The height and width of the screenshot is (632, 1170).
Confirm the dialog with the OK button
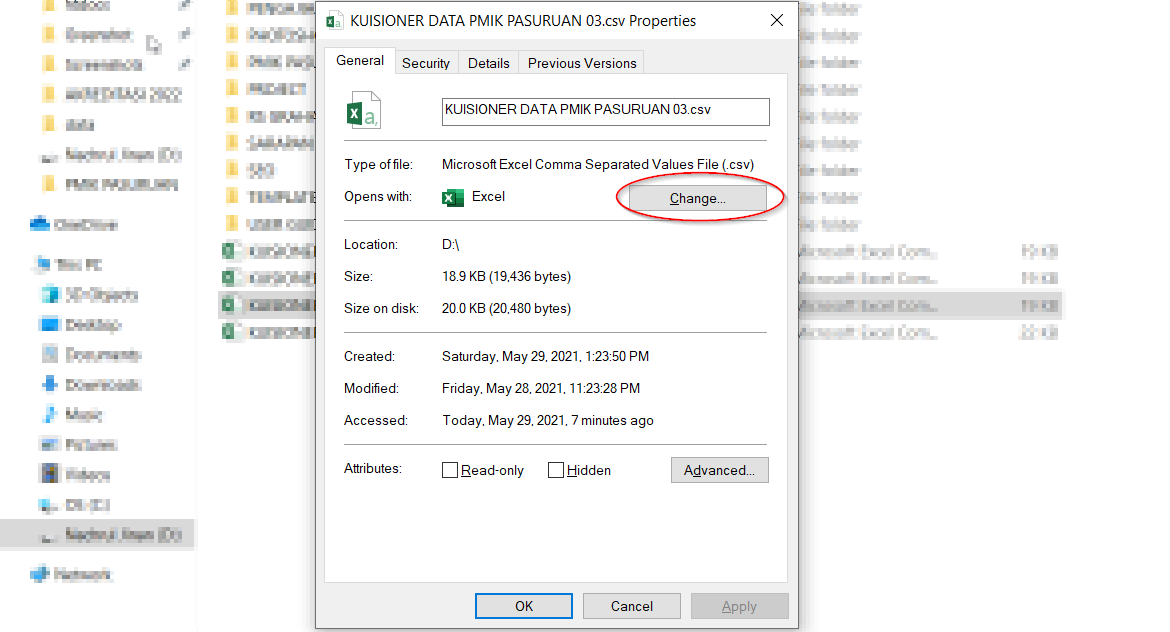(x=523, y=606)
